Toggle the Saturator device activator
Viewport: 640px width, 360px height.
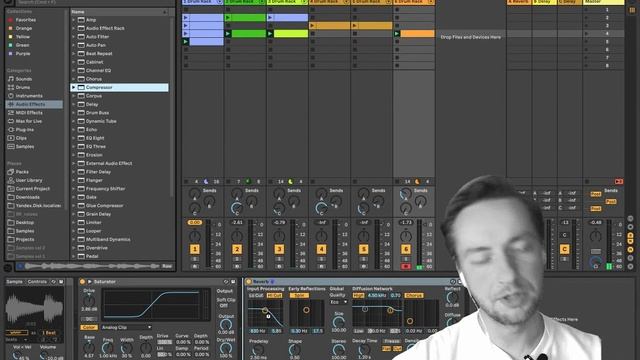(x=82, y=282)
